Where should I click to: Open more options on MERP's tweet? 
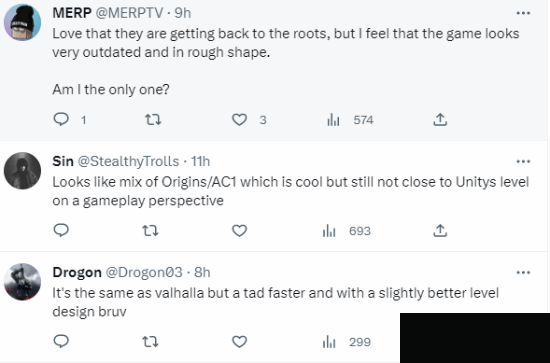coord(523,13)
